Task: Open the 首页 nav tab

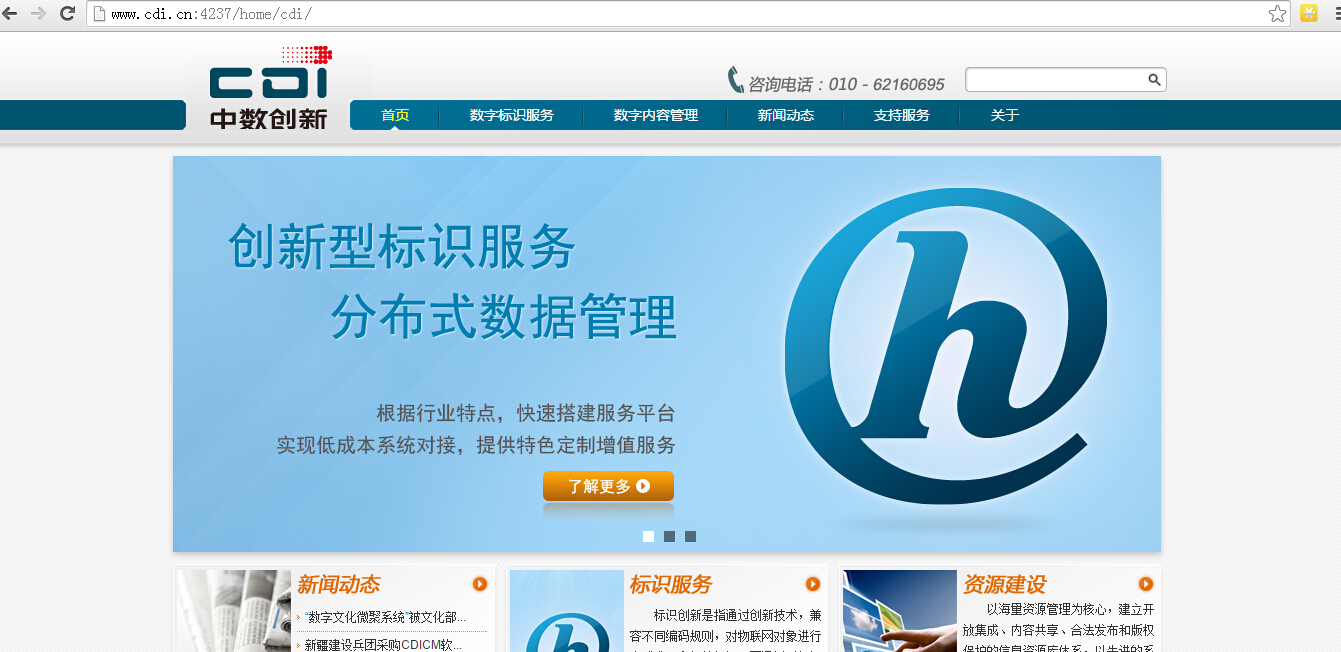Action: coord(395,115)
